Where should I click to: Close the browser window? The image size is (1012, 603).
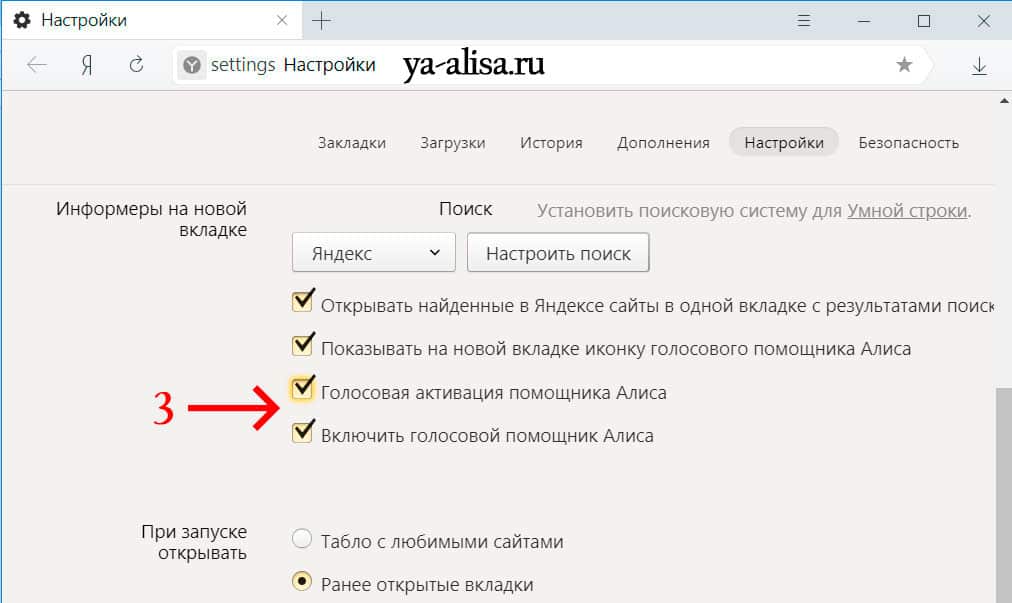point(984,21)
